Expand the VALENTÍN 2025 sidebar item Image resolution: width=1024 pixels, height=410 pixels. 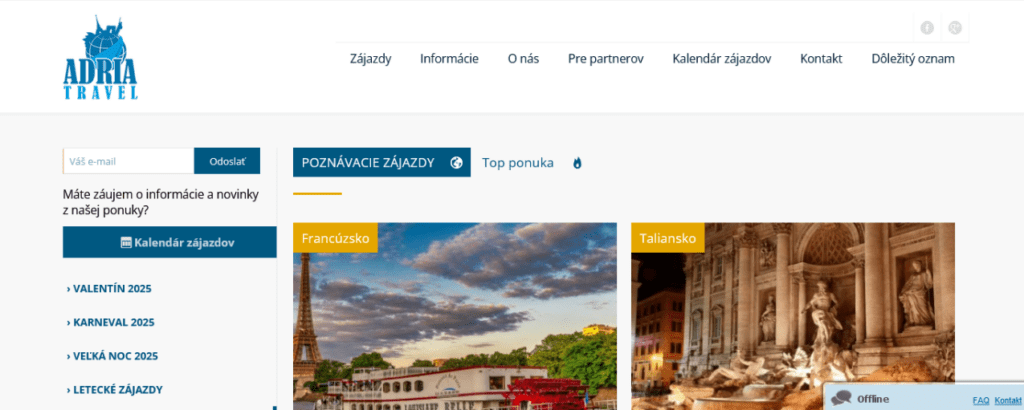pos(109,289)
